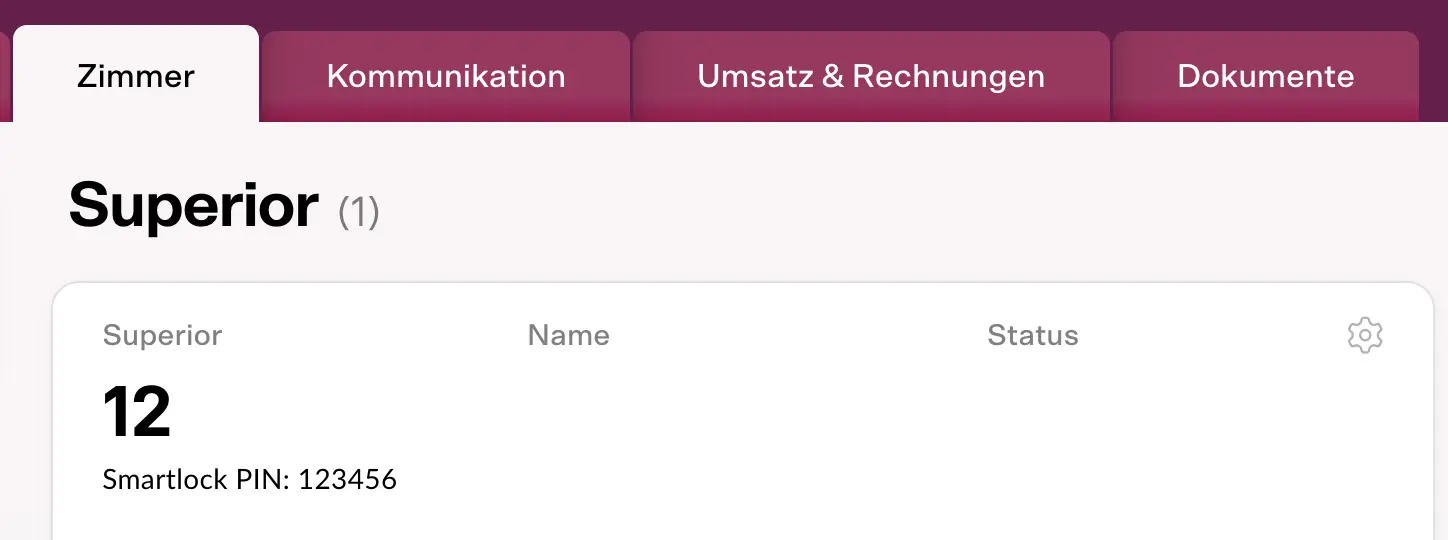
Task: Click the large Superior section heading
Action: point(194,206)
